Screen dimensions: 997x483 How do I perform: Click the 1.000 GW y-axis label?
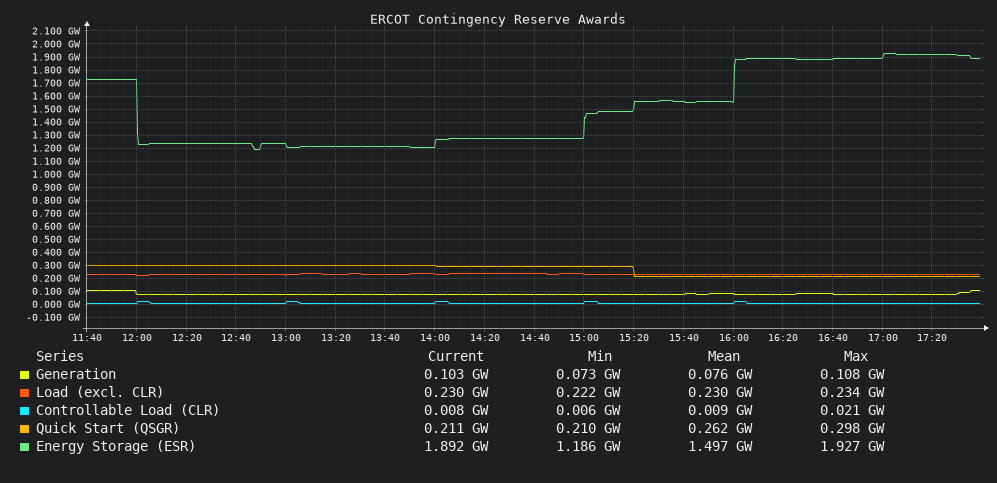click(56, 174)
